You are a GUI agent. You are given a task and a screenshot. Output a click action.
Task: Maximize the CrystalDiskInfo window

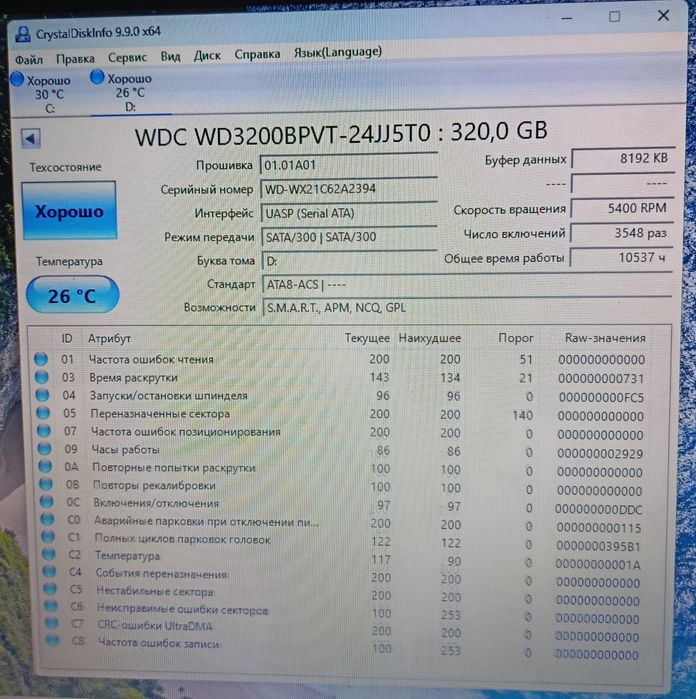[614, 16]
